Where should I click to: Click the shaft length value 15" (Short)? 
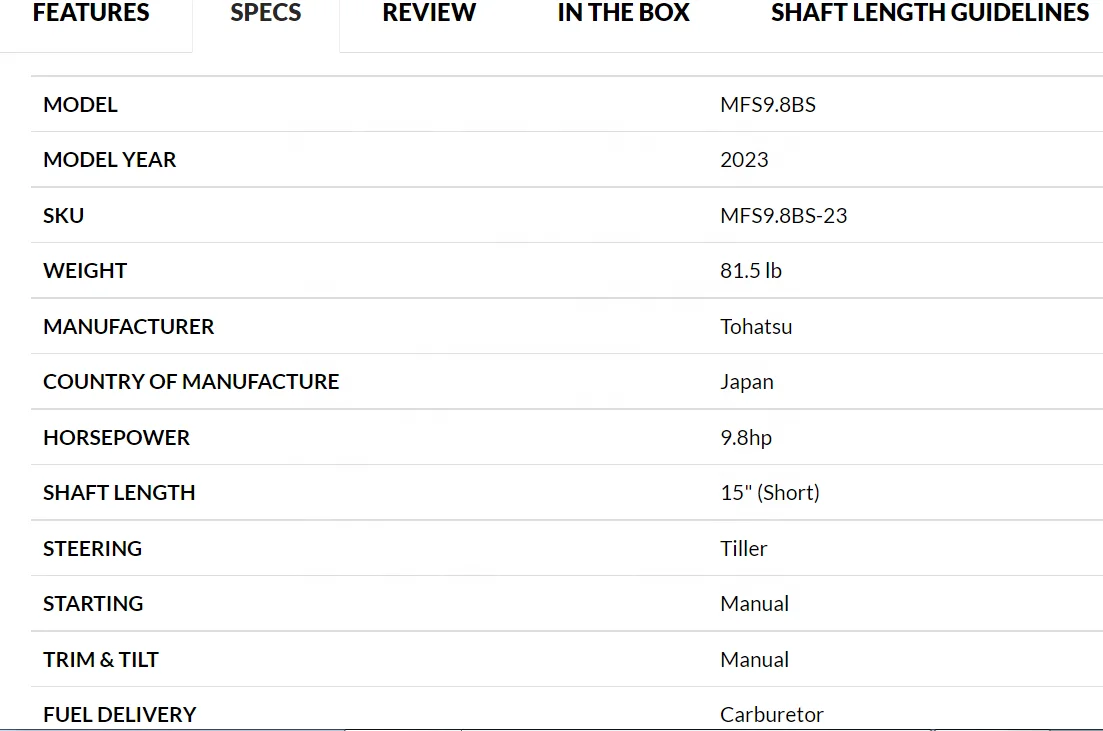click(x=769, y=493)
